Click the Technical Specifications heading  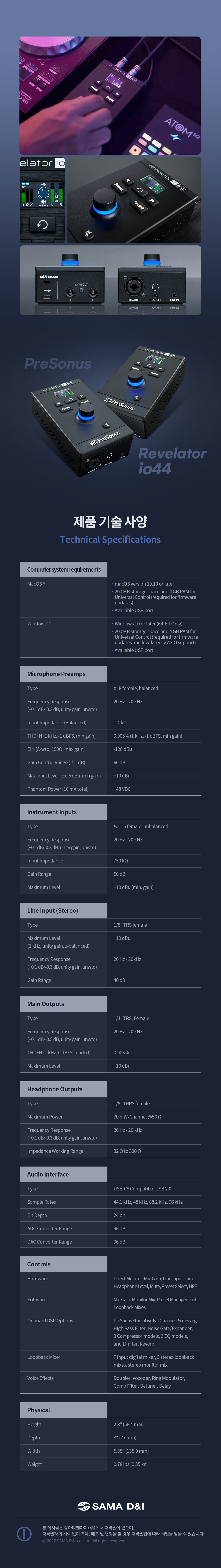pos(110,539)
